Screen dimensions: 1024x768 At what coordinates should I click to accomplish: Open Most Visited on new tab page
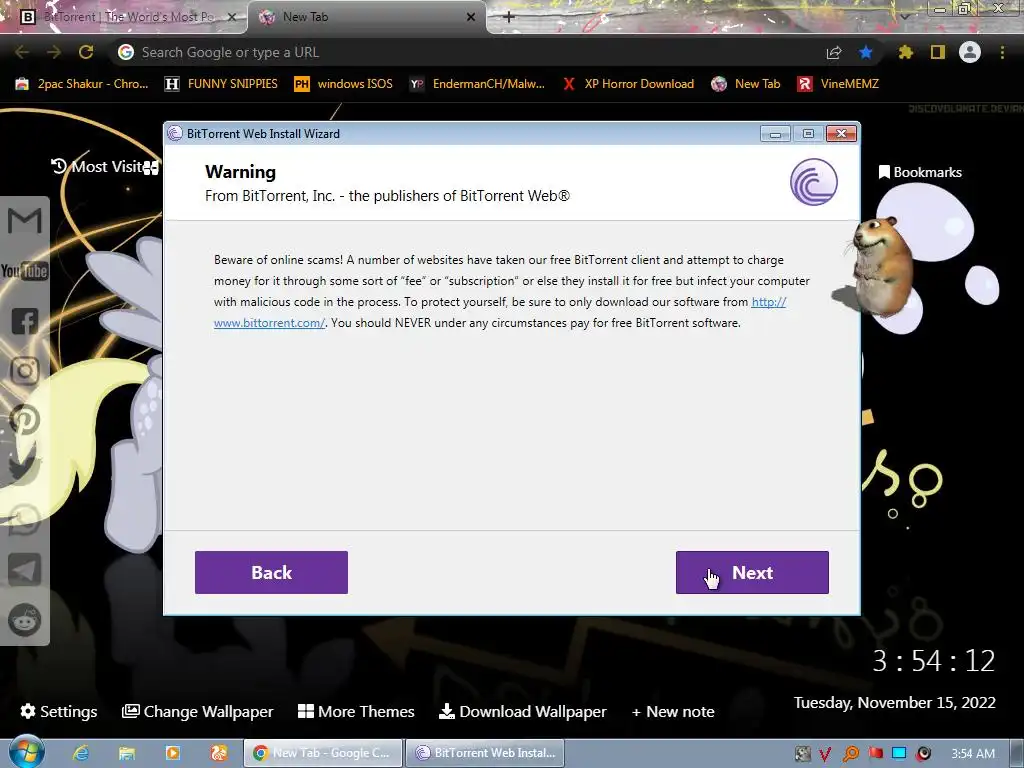104,167
